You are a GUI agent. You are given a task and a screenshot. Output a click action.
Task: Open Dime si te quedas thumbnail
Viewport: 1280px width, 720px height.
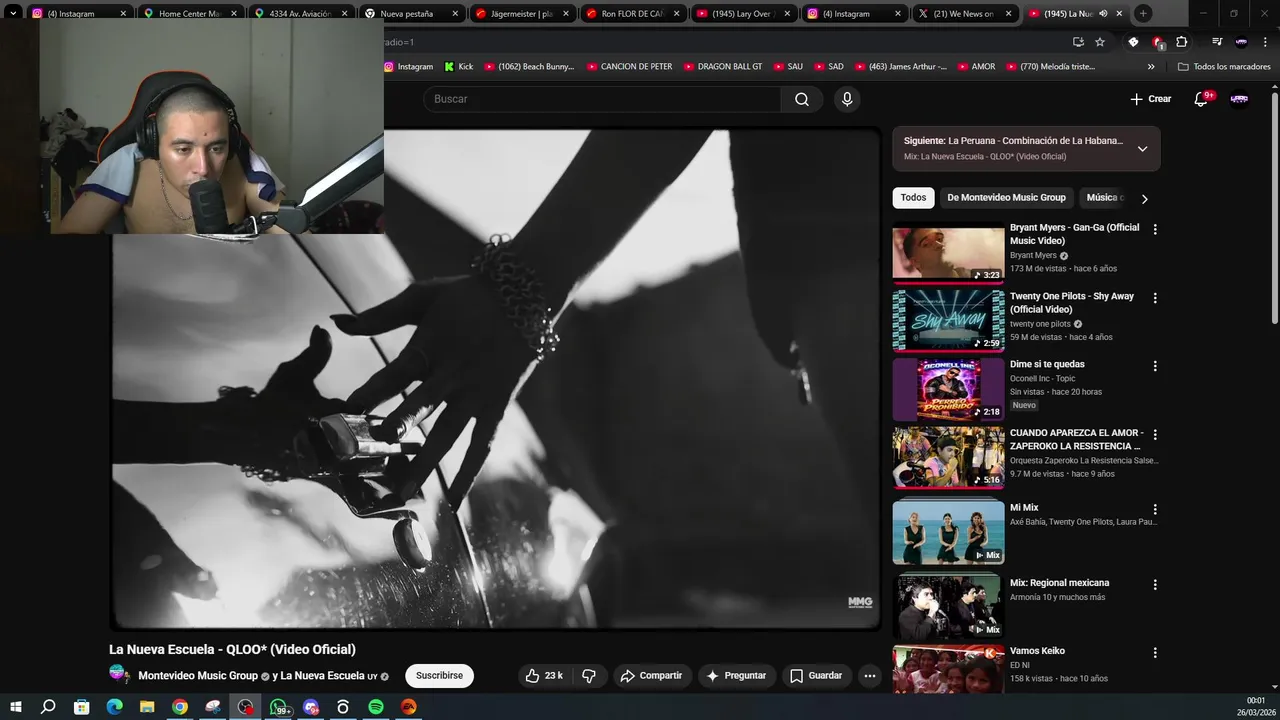tap(948, 389)
